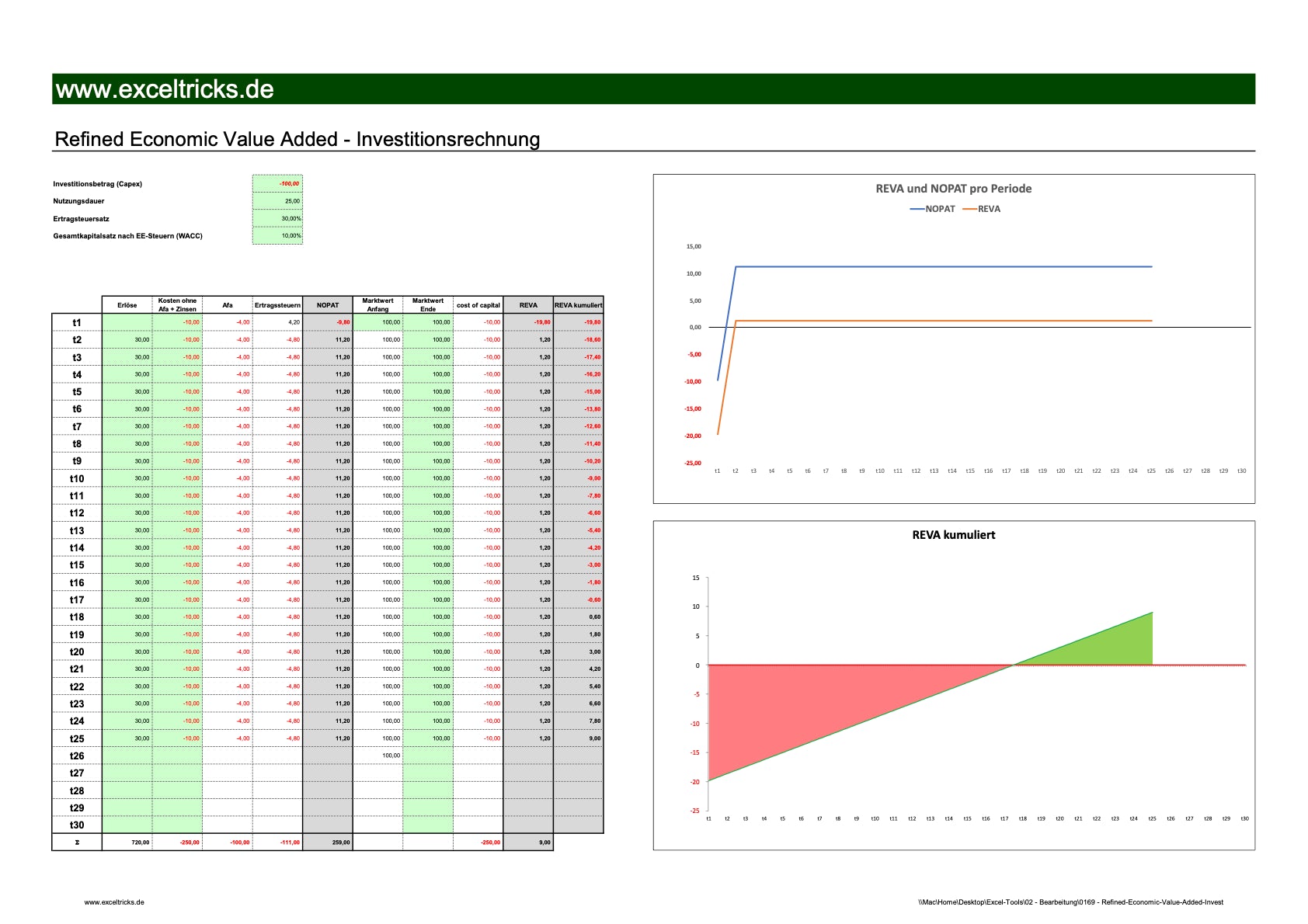Select the WACC cell showing 10,00%
The image size is (1308, 924).
point(277,235)
